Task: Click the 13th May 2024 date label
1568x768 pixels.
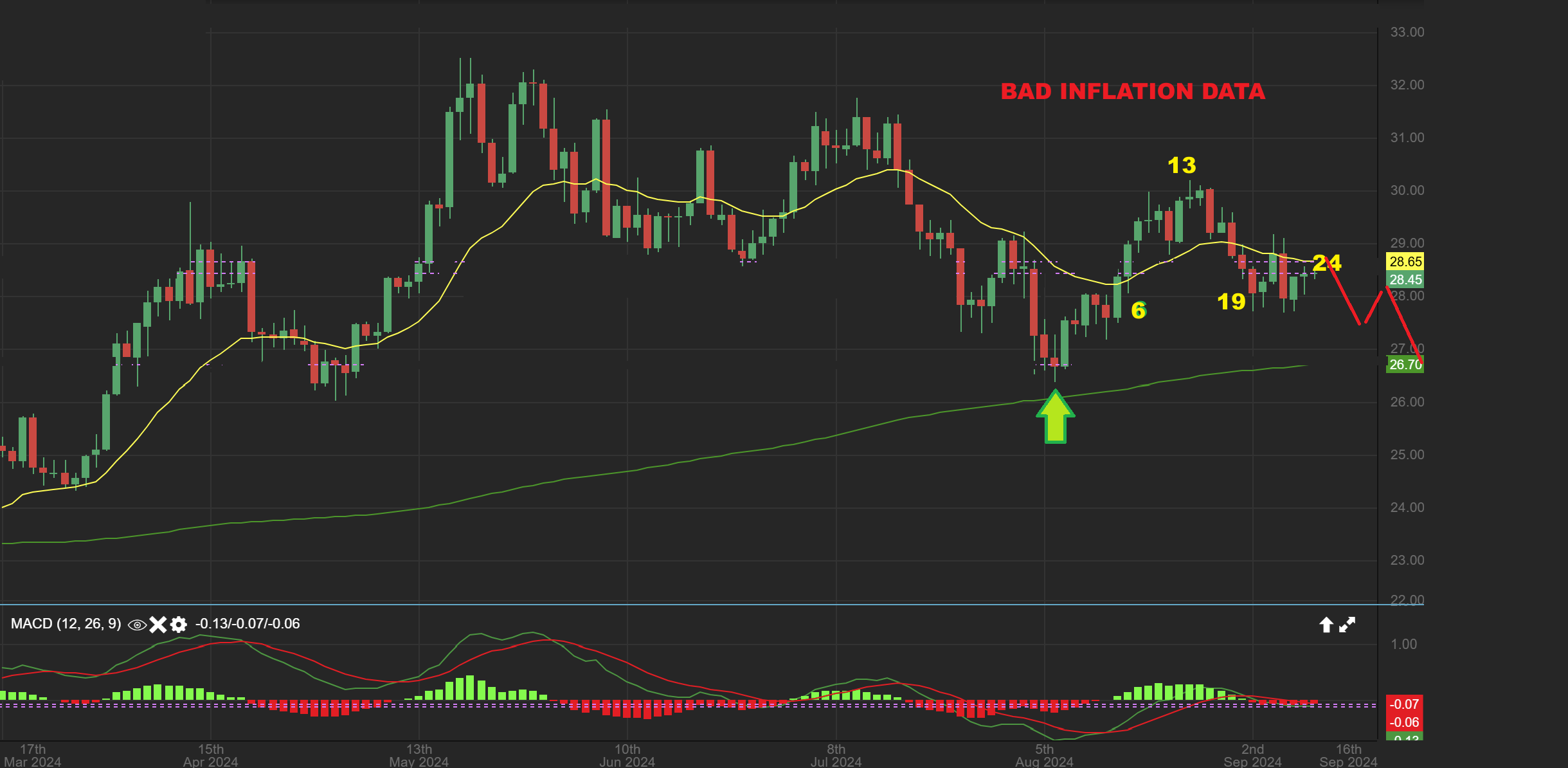Action: point(419,755)
